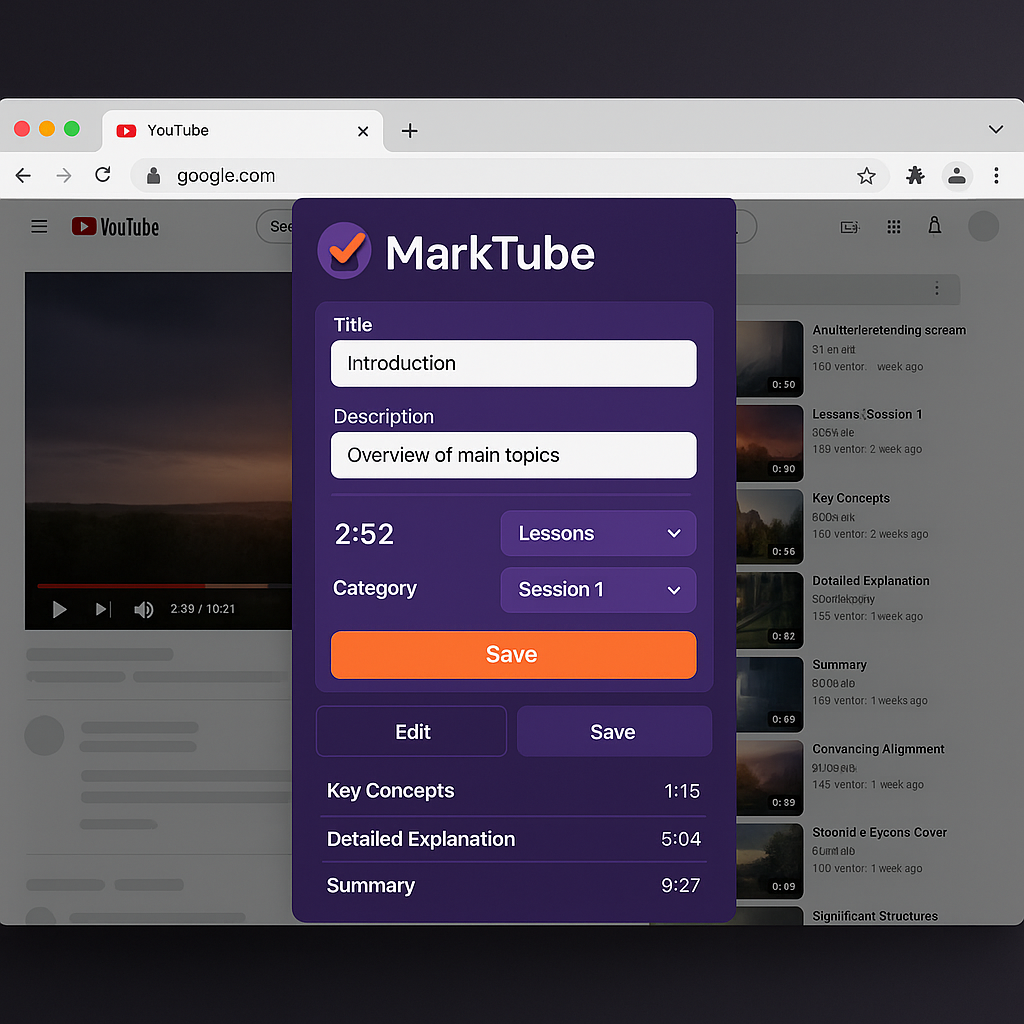Click the Title field containing Introduction

(513, 363)
